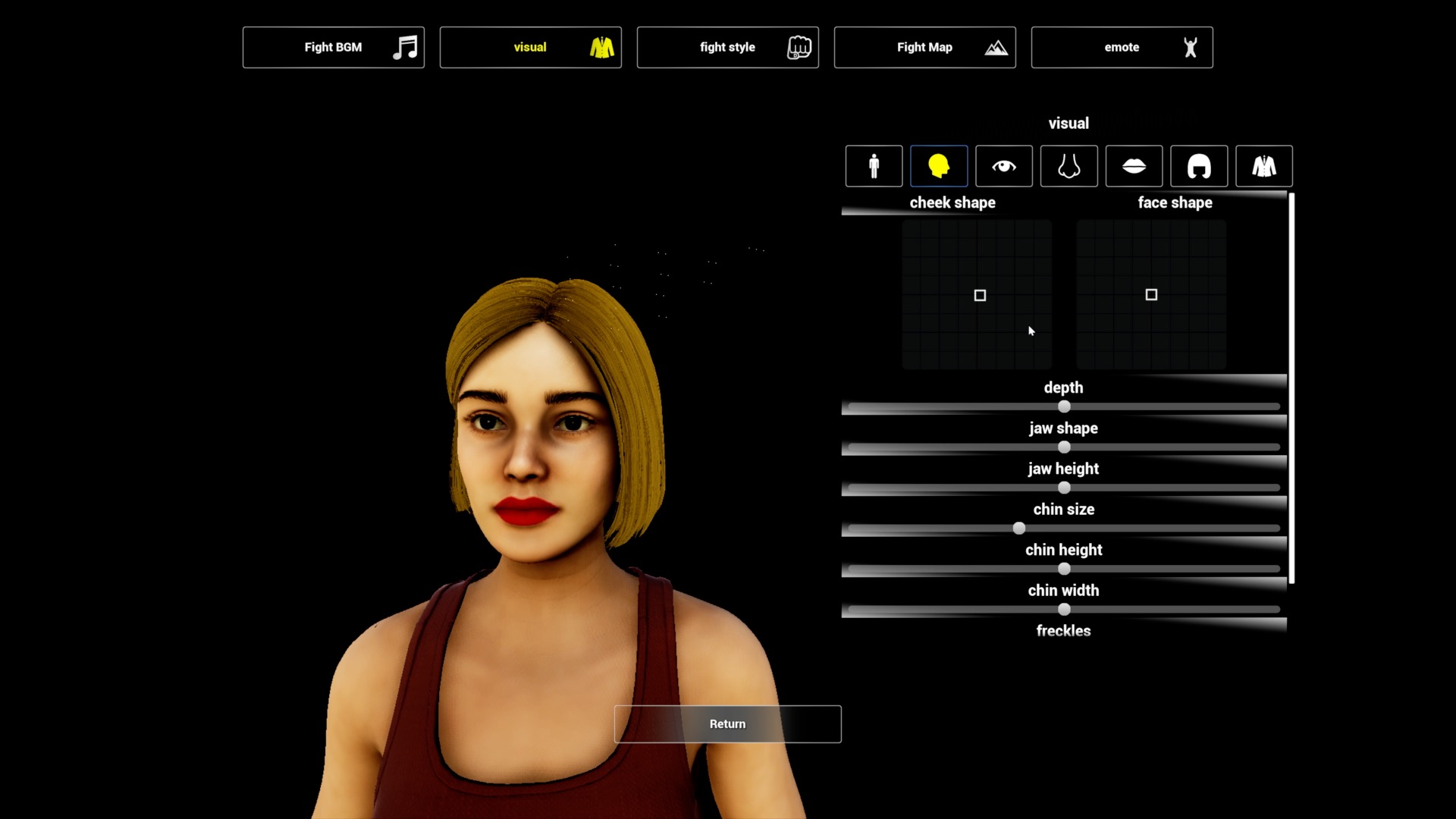
Task: Open the nose customization icon
Action: click(1069, 166)
